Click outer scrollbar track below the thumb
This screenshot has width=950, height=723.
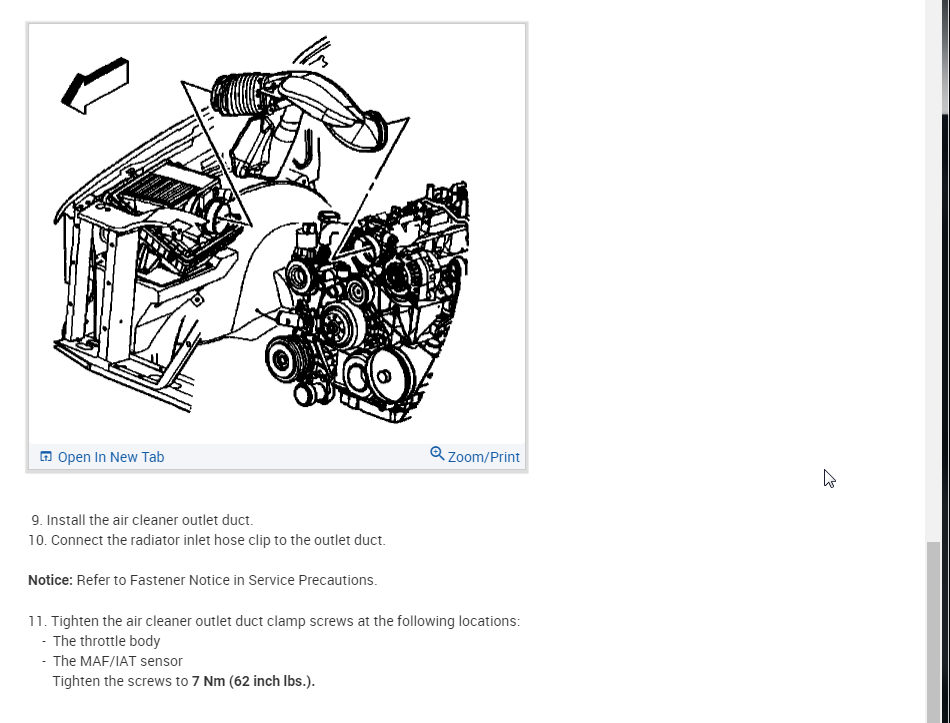click(945, 418)
